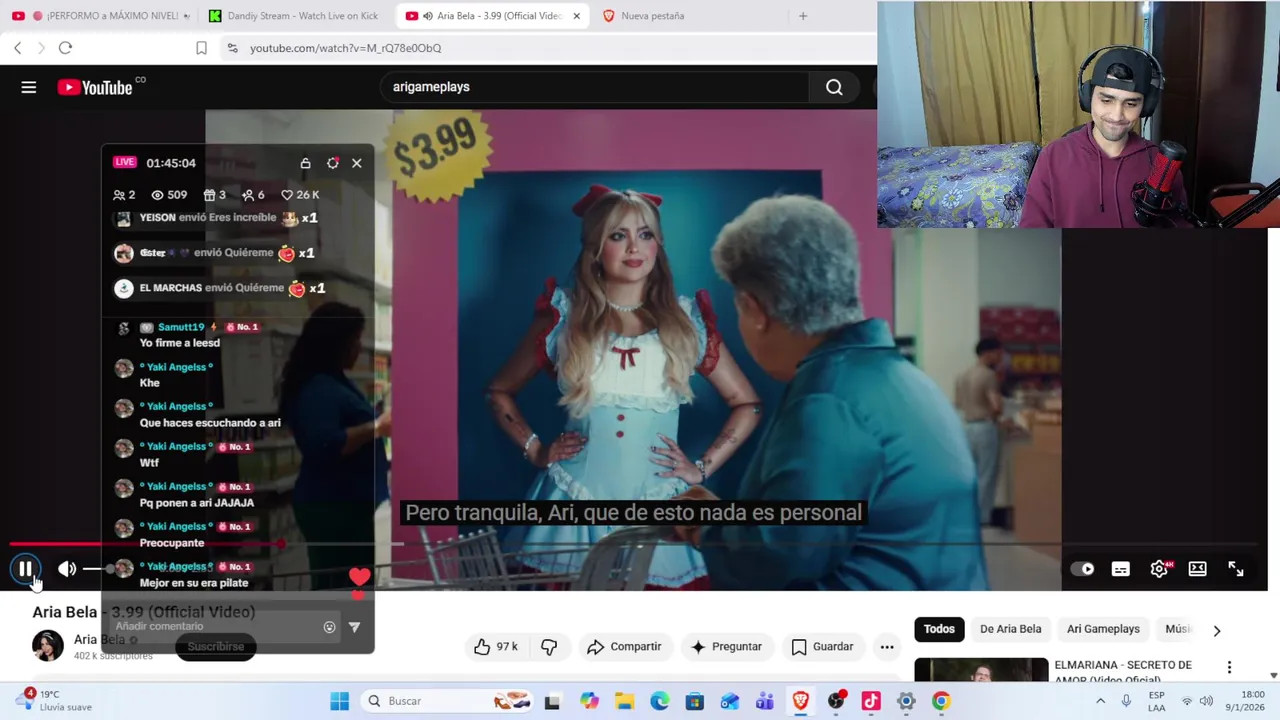Viewport: 1280px width, 720px height.
Task: Unlock the live chat overlay padlock
Action: point(305,163)
